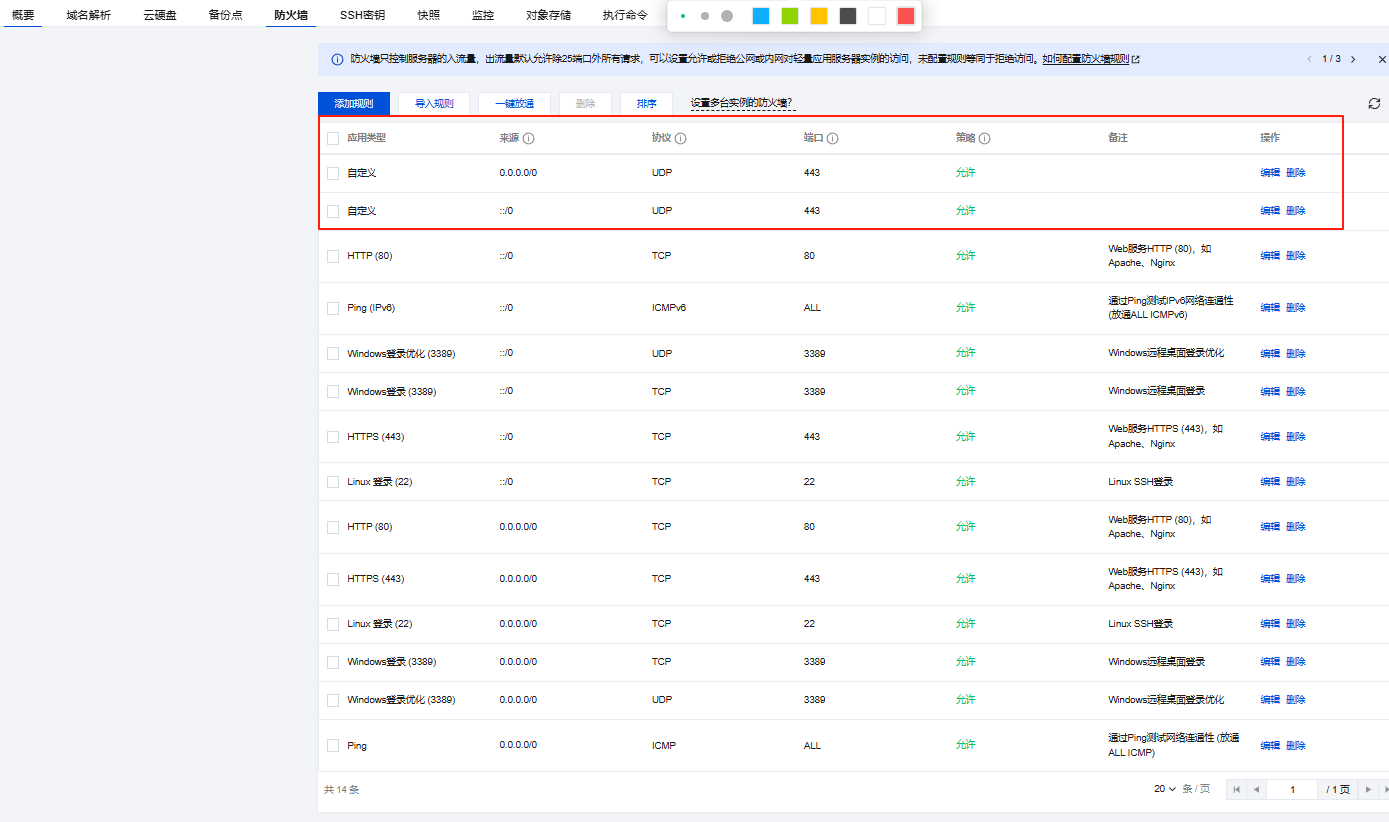Viewport: 1389px width, 822px height.
Task: Click the 应用类型 column header
Action: (366, 138)
